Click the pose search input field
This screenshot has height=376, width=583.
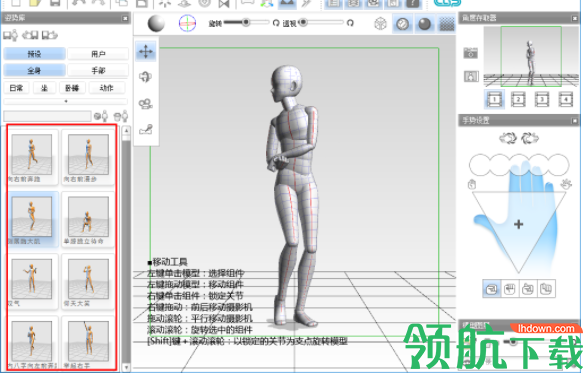point(47,116)
